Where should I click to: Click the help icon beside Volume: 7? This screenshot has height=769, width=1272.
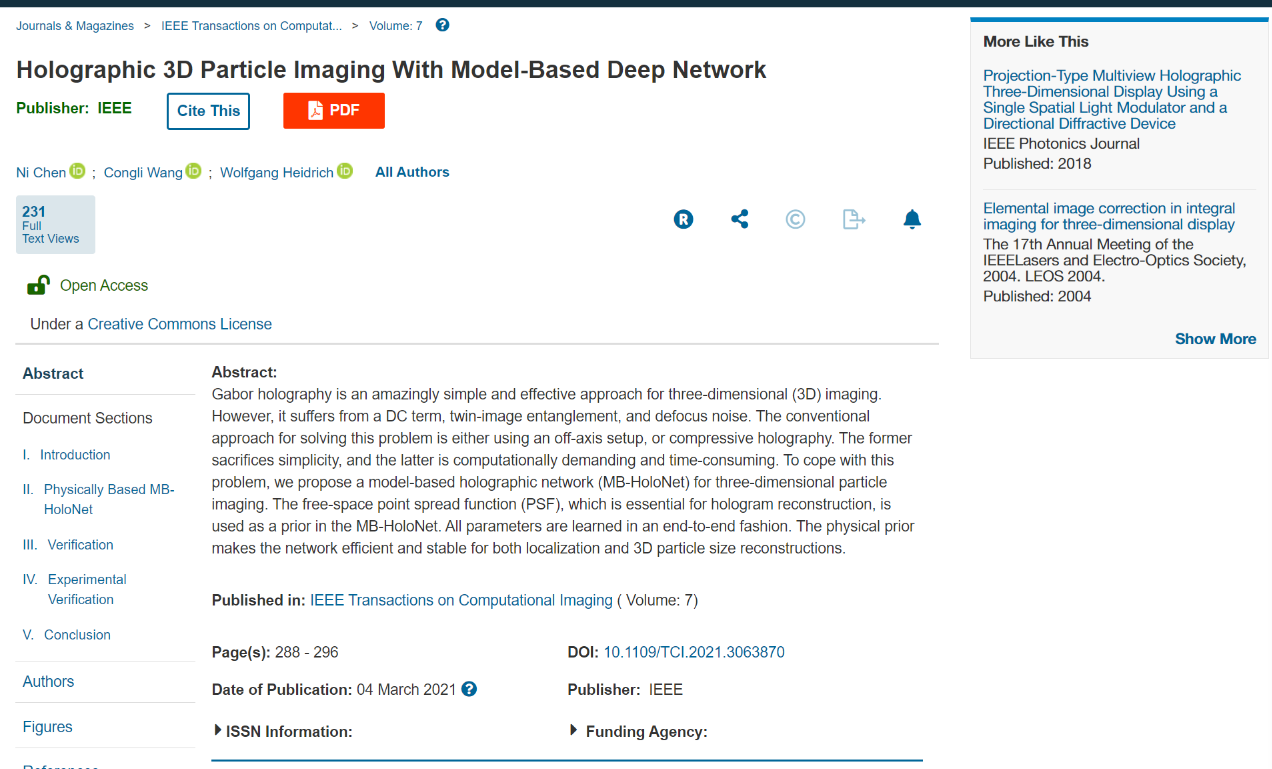click(x=442, y=25)
